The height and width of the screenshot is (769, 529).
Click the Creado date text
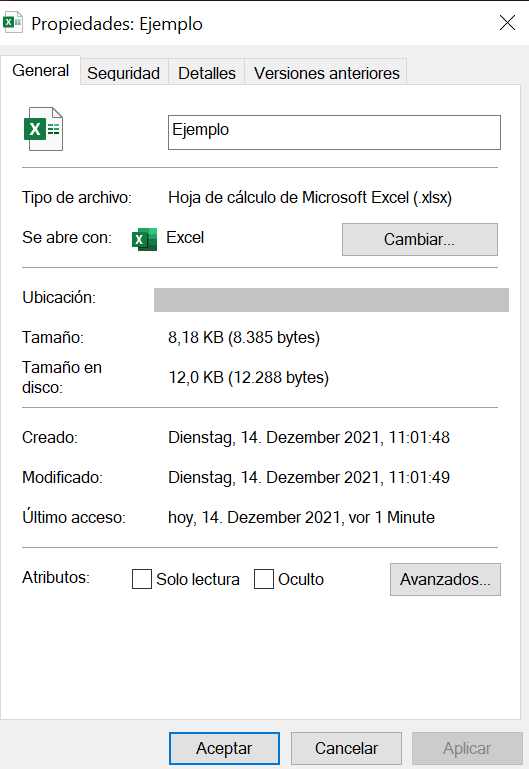coord(309,437)
